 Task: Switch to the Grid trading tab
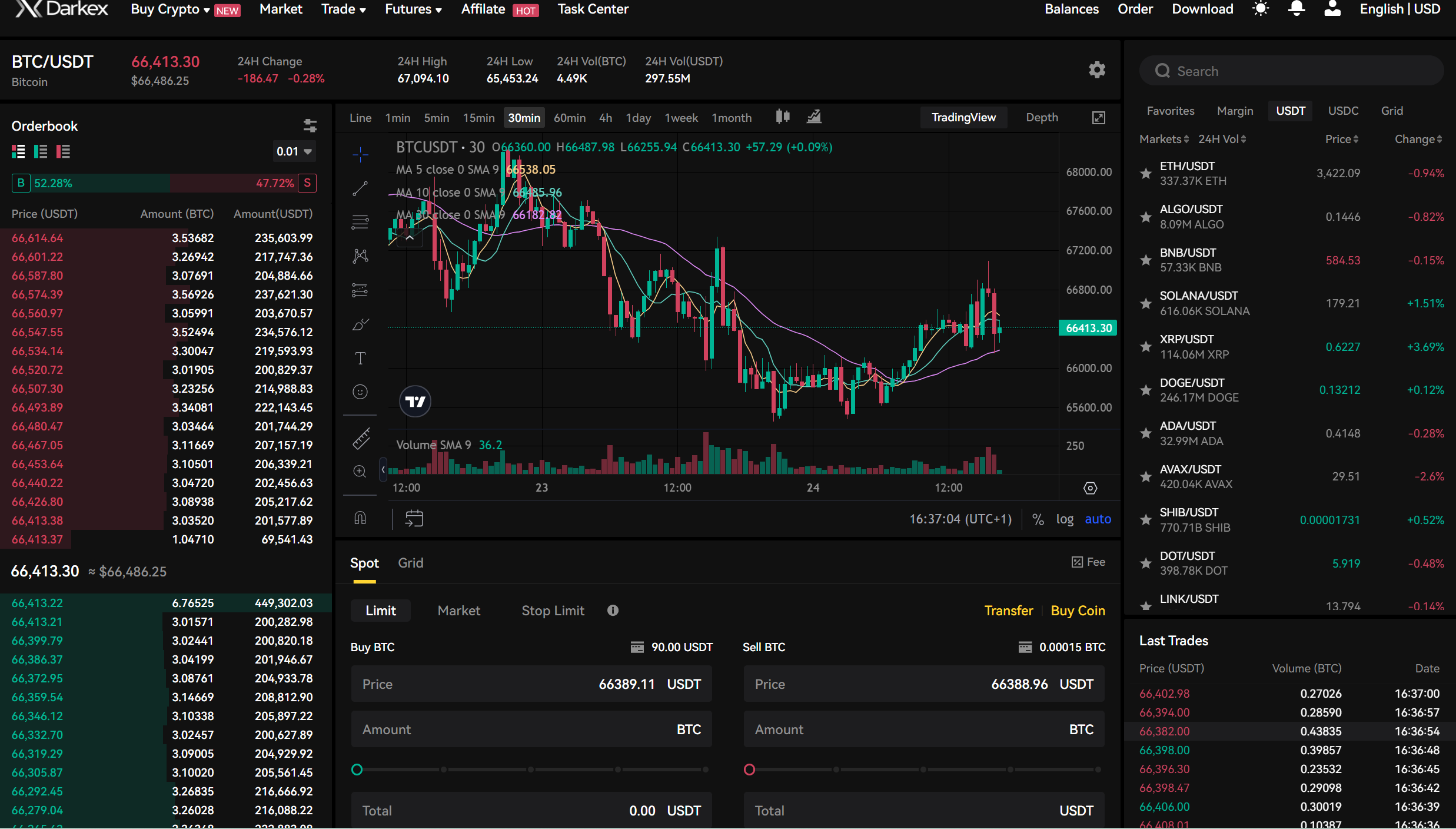(x=411, y=562)
